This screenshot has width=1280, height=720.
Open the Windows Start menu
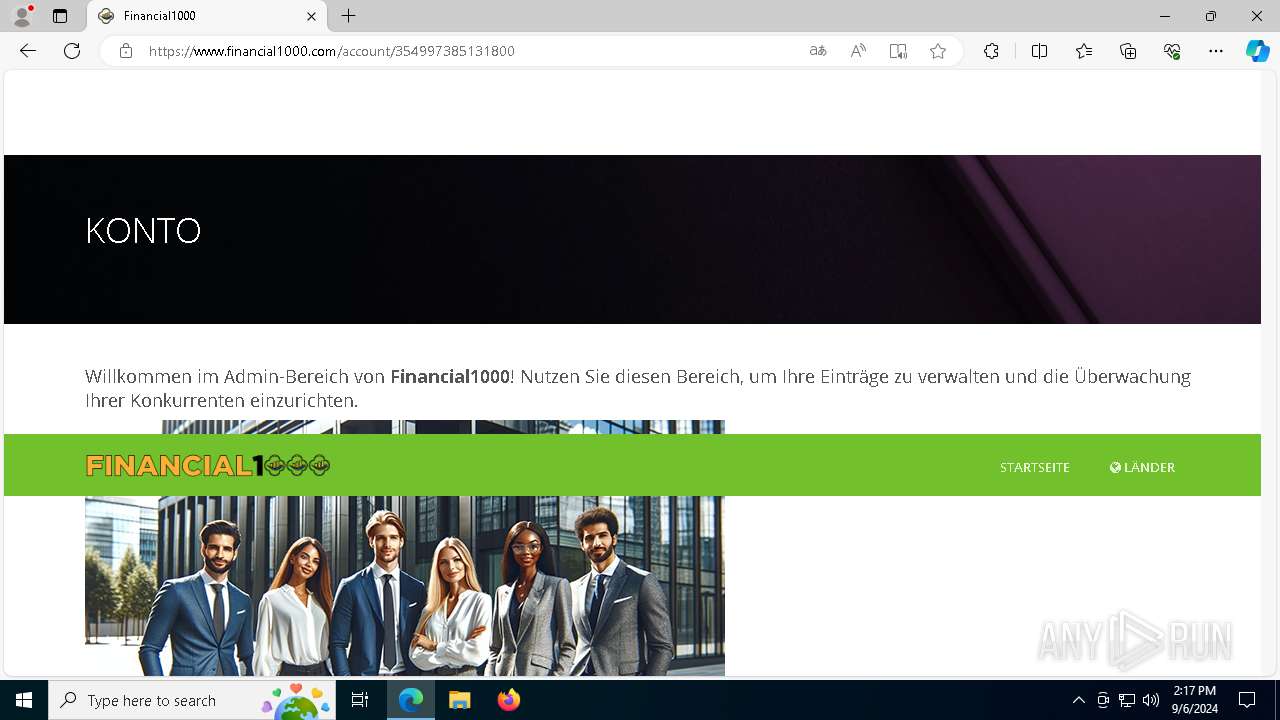pyautogui.click(x=24, y=700)
